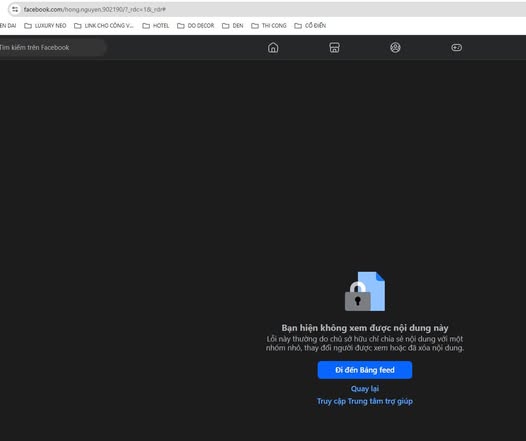Image resolution: width=526 pixels, height=441 pixels.
Task: Click the Đi đến Bảng feed button
Action: click(365, 370)
